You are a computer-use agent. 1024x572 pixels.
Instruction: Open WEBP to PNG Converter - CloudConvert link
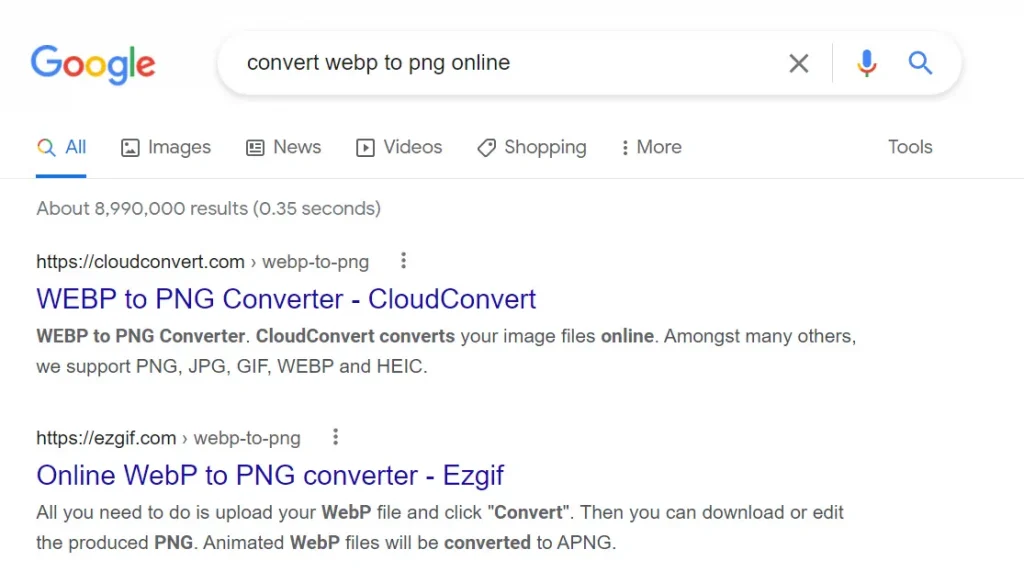(286, 299)
